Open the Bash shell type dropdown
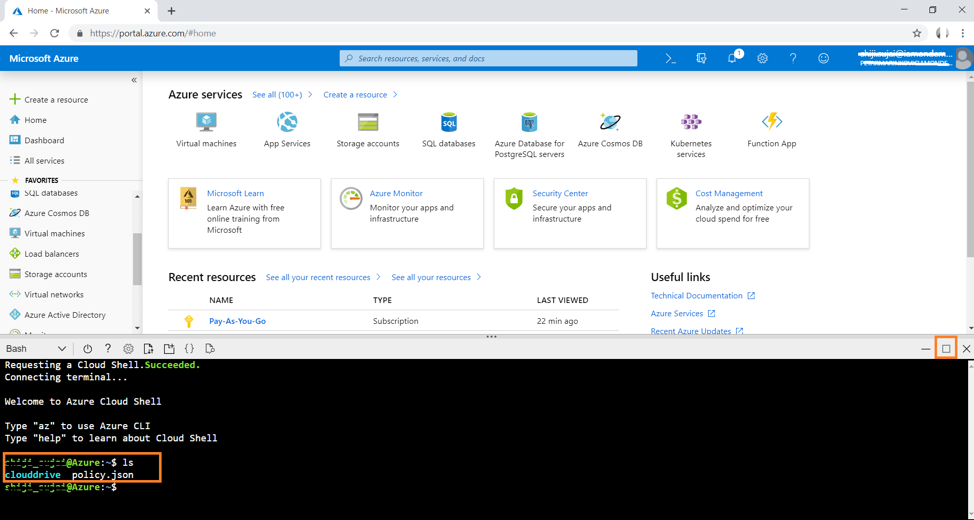974x520 pixels. coord(35,349)
